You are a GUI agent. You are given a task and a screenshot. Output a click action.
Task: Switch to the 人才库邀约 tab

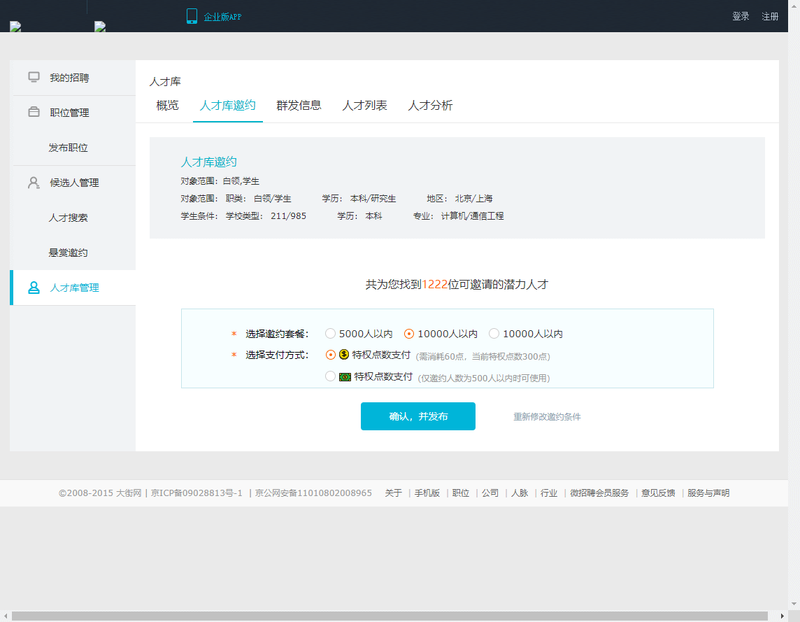tap(228, 106)
